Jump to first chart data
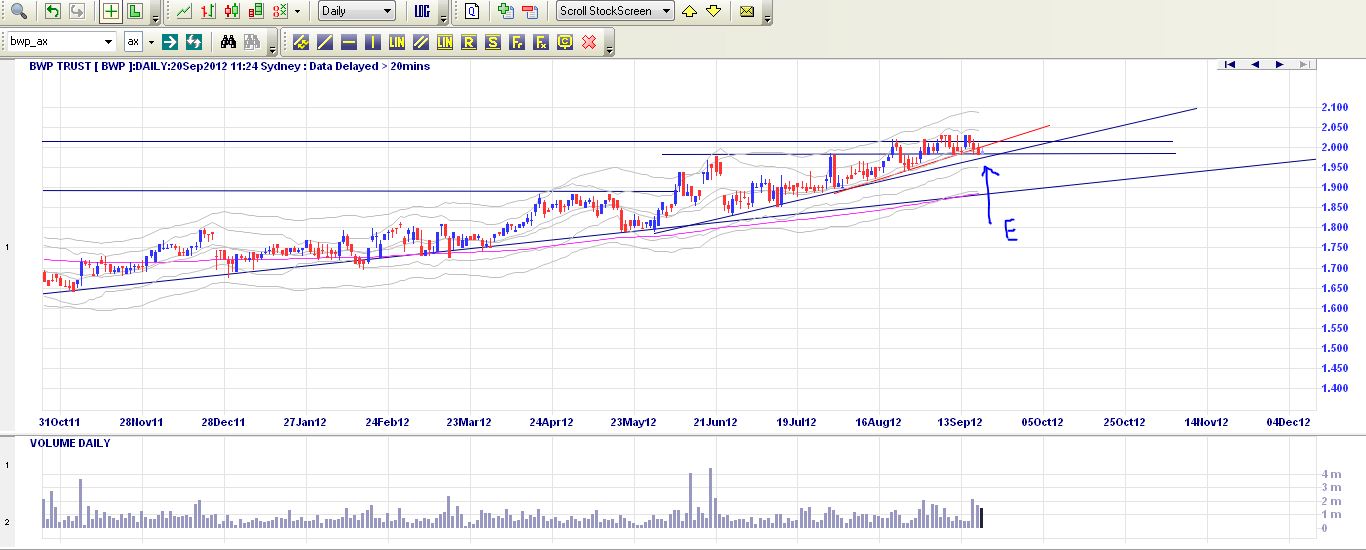The width and height of the screenshot is (1366, 550). point(1230,64)
